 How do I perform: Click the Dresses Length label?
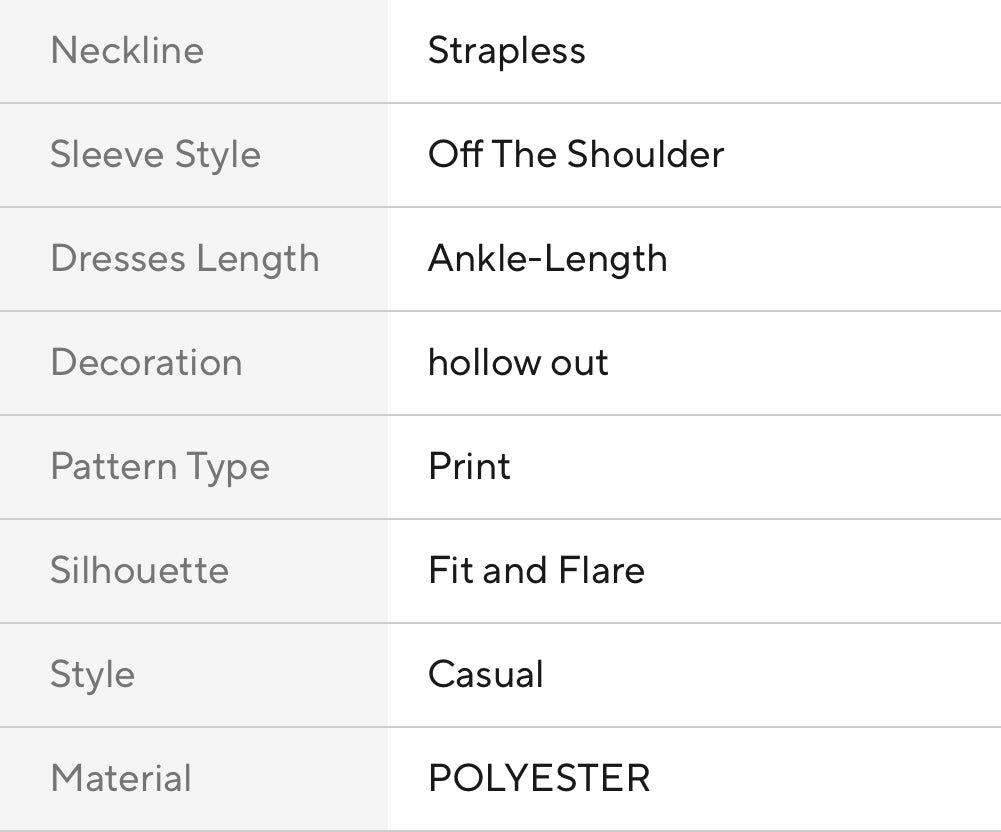(185, 258)
